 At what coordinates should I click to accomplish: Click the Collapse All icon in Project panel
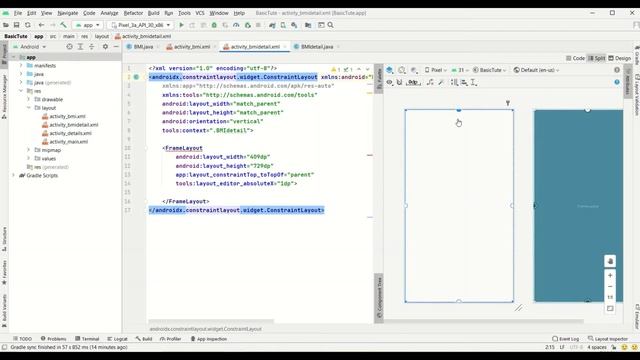click(91, 47)
